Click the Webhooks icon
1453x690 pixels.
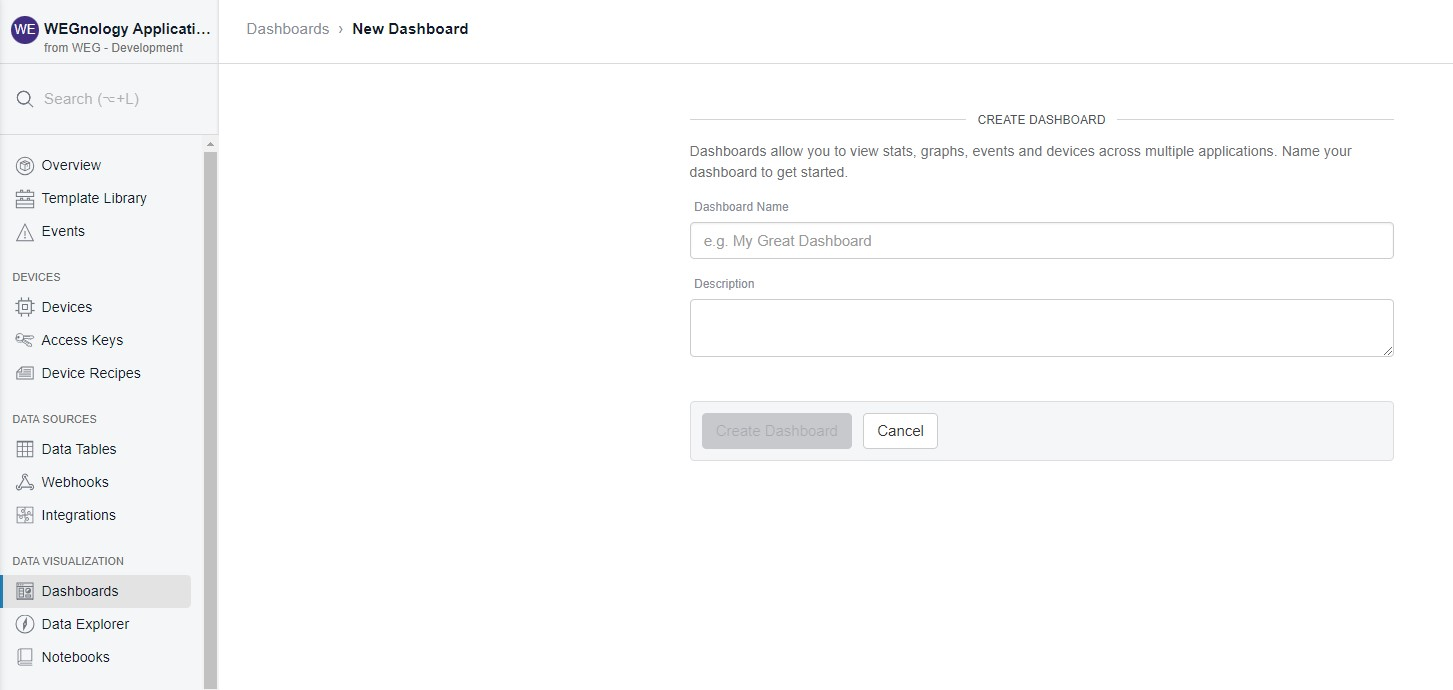pos(25,482)
